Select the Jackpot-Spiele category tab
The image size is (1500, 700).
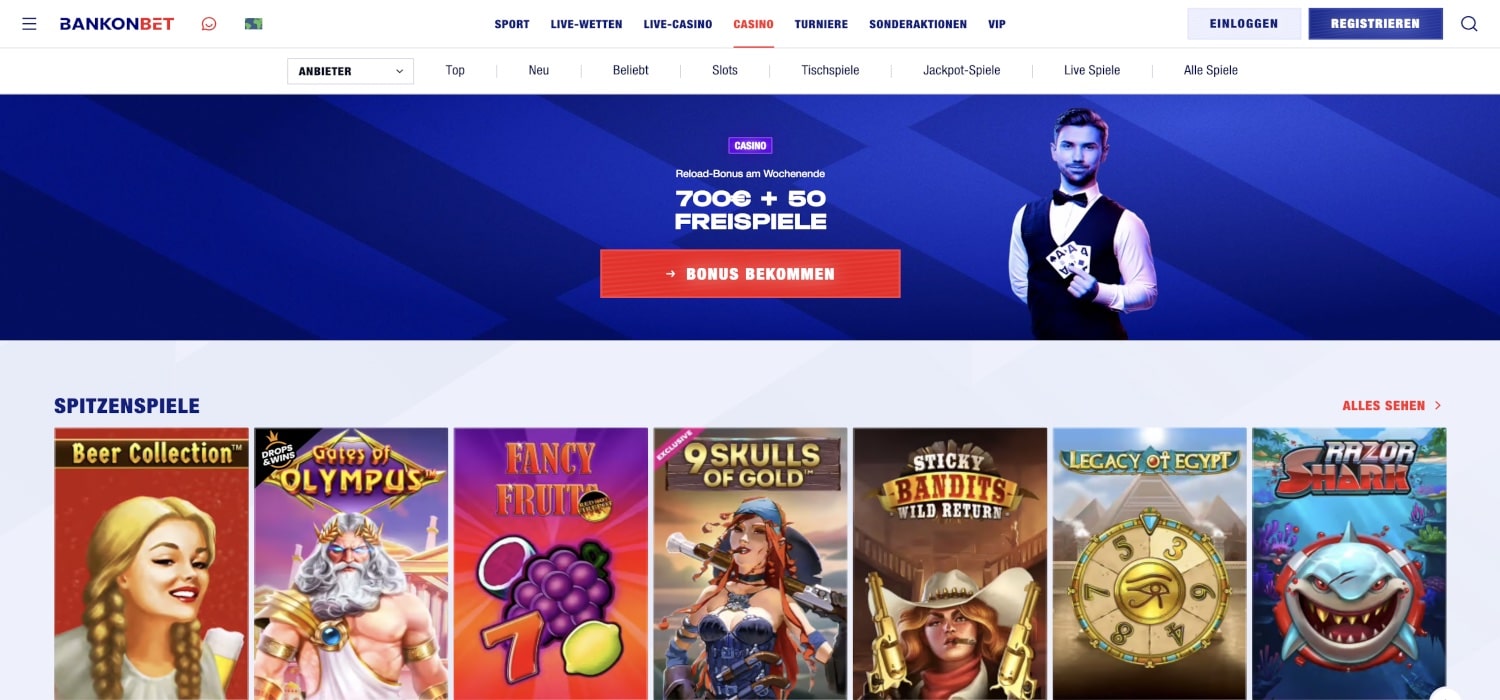(961, 70)
